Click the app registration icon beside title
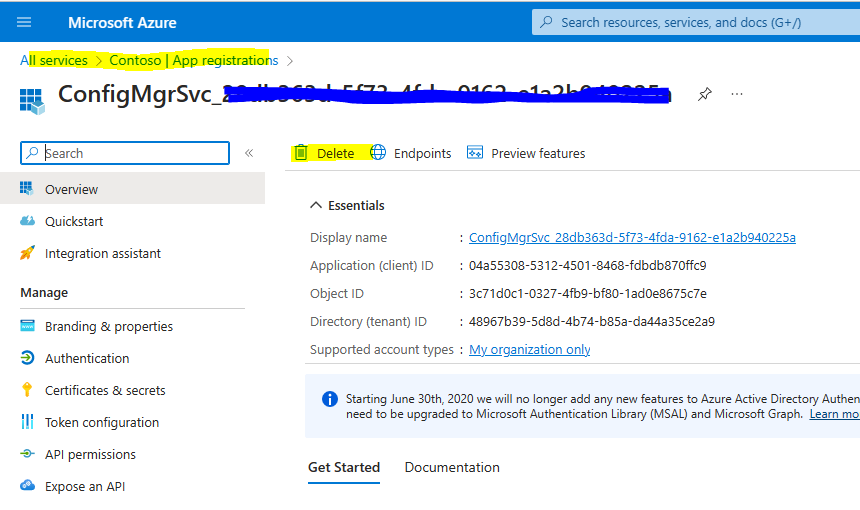Image resolution: width=860 pixels, height=510 pixels. pyautogui.click(x=32, y=101)
